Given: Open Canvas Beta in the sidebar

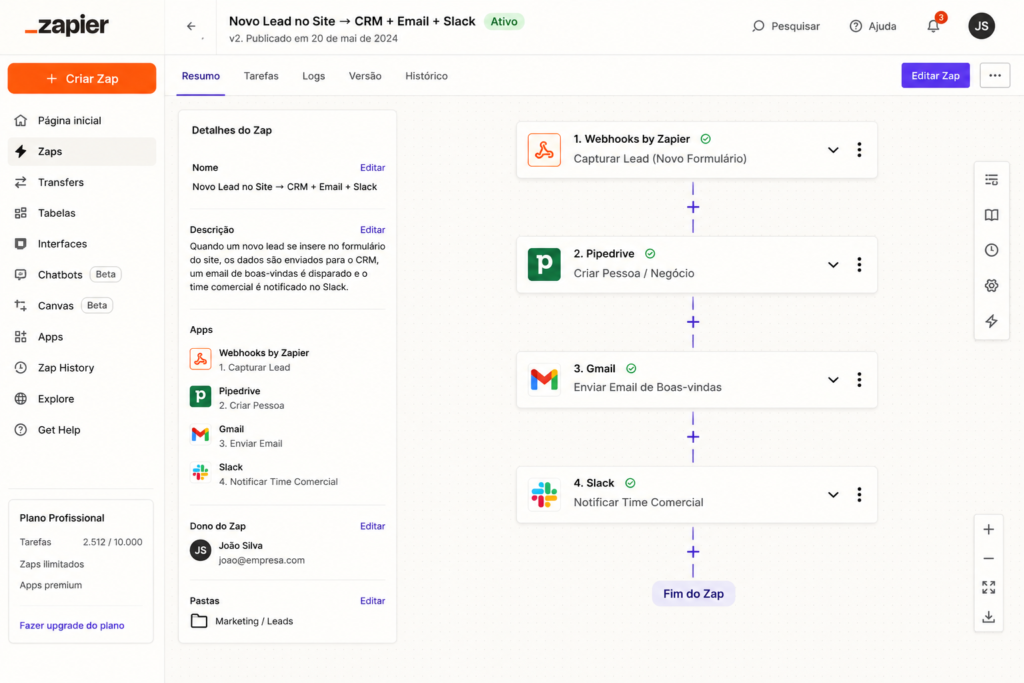Looking at the screenshot, I should [x=82, y=306].
